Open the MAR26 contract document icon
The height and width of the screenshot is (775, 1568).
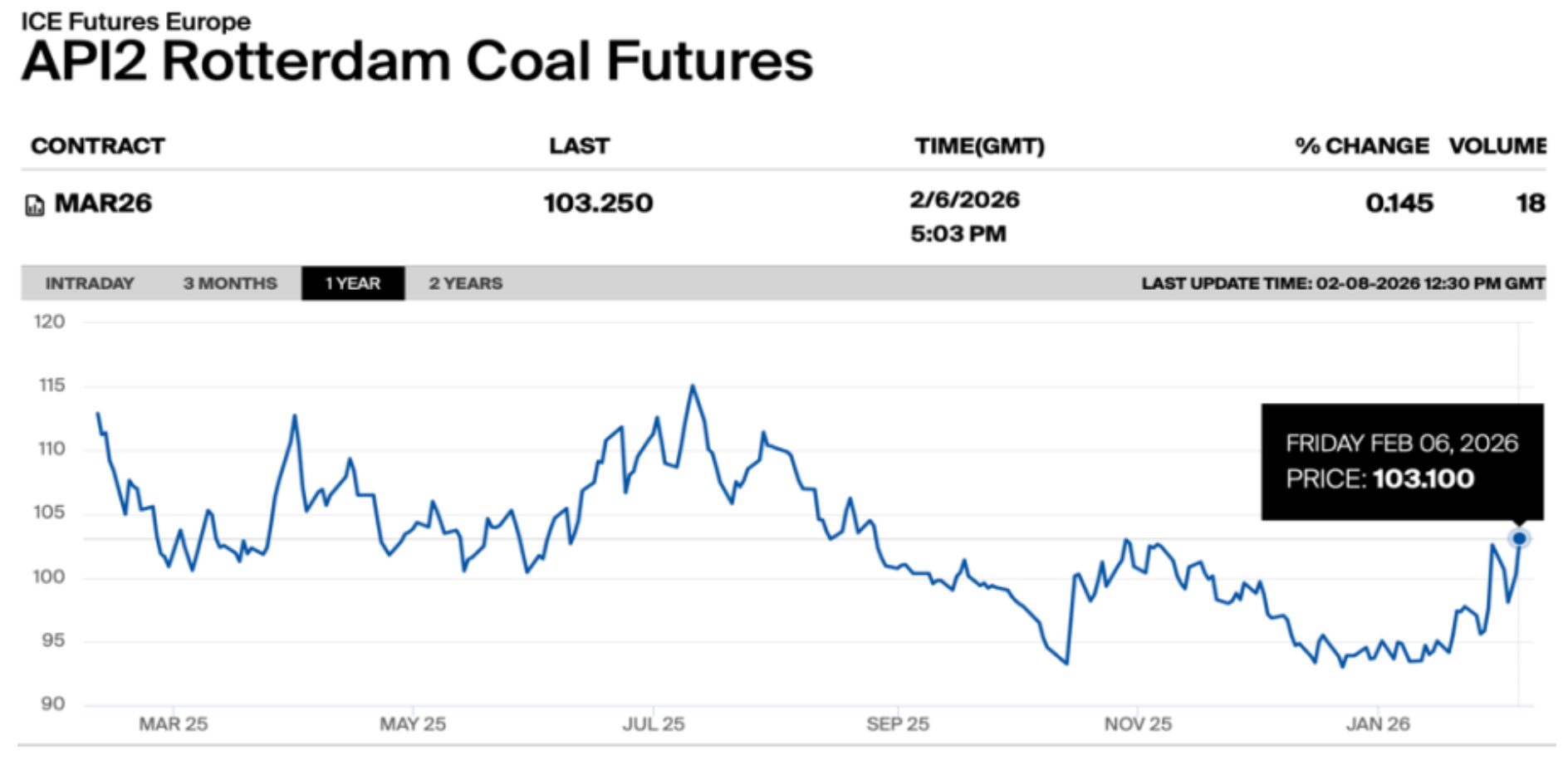coord(35,202)
